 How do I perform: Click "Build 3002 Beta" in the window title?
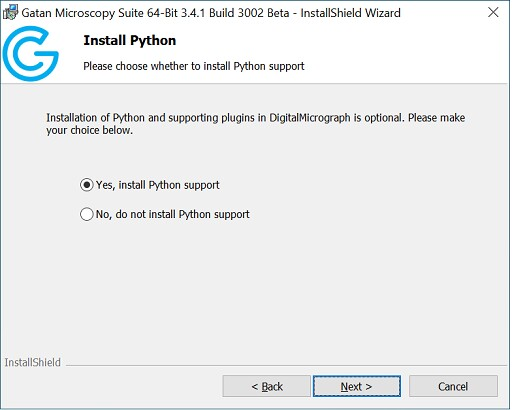click(249, 13)
